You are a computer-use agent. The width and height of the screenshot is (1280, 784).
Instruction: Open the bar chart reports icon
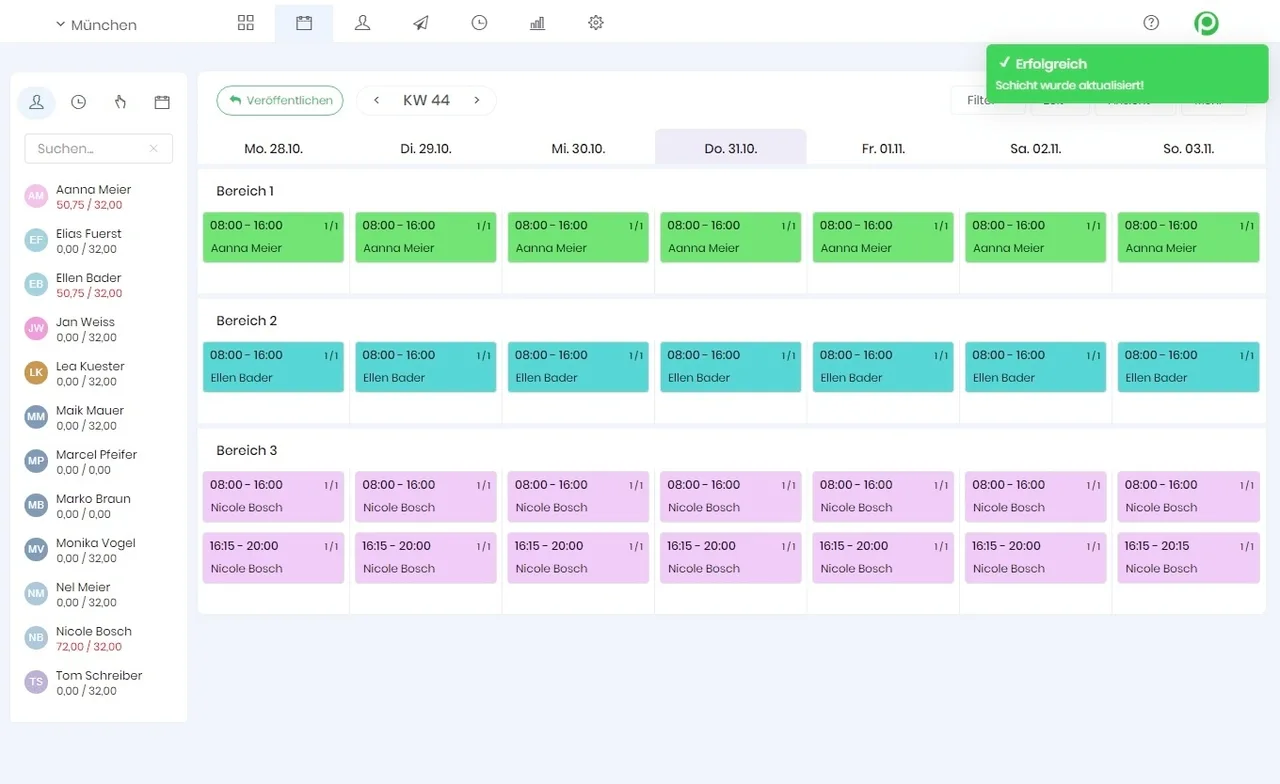pyautogui.click(x=537, y=23)
